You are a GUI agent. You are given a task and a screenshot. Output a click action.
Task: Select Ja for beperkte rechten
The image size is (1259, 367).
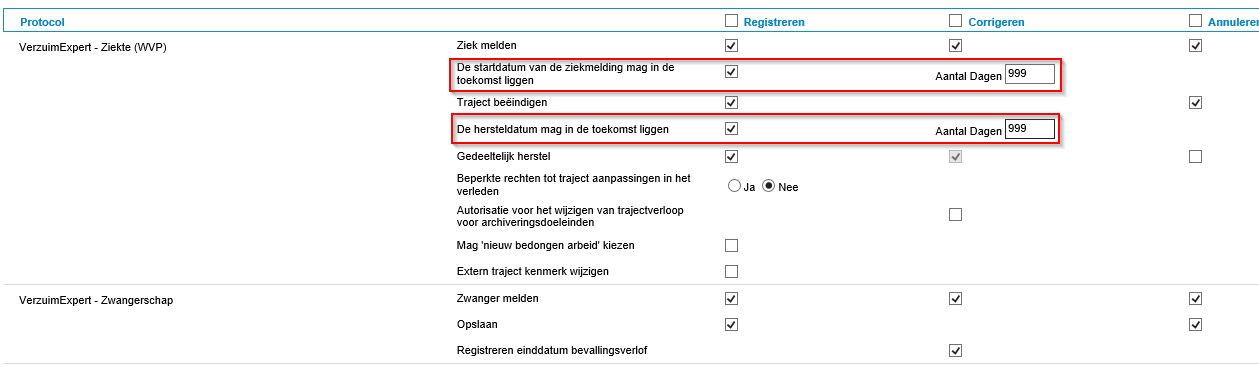tap(734, 186)
